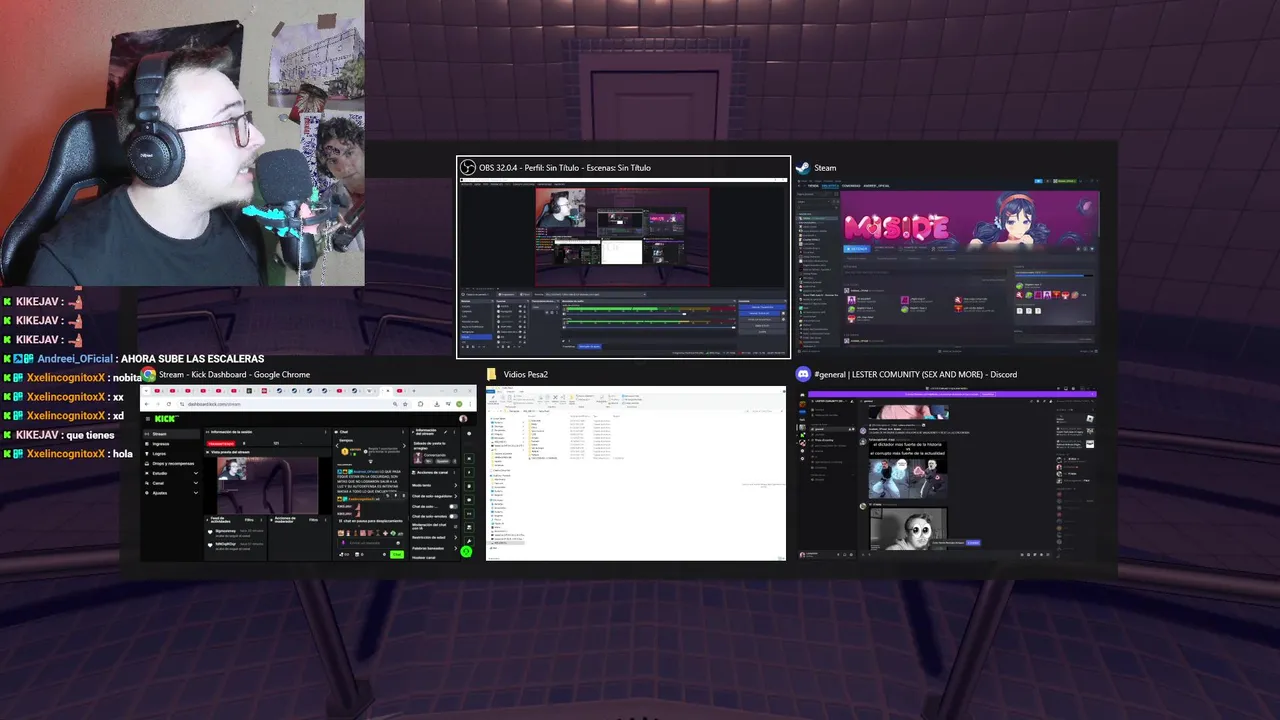Open the dictator meme image in Discord

point(908,470)
